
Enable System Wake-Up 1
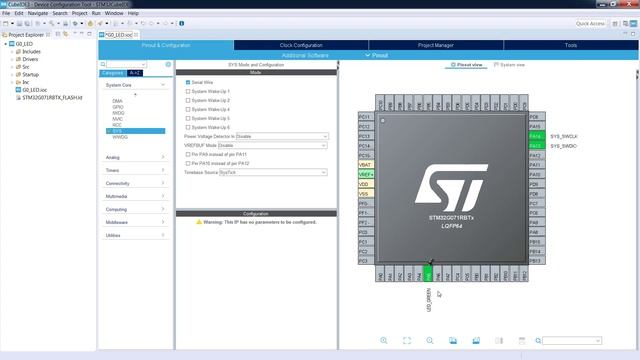188,91
